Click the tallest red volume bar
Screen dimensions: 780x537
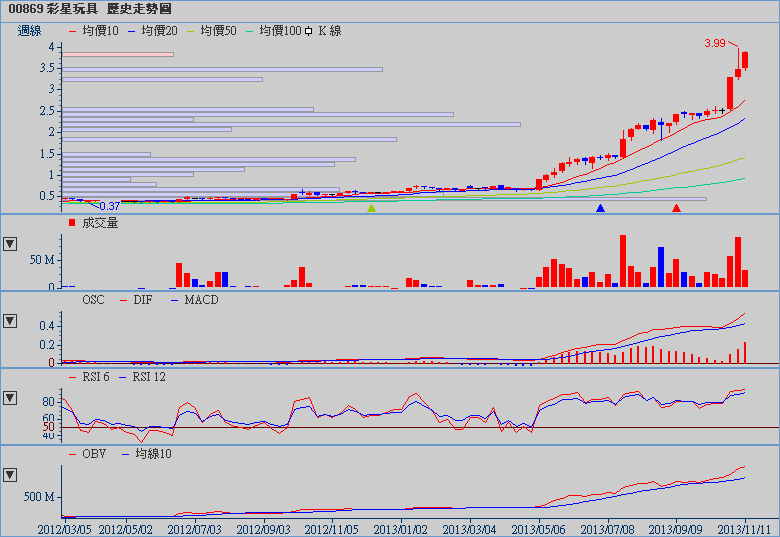click(623, 261)
